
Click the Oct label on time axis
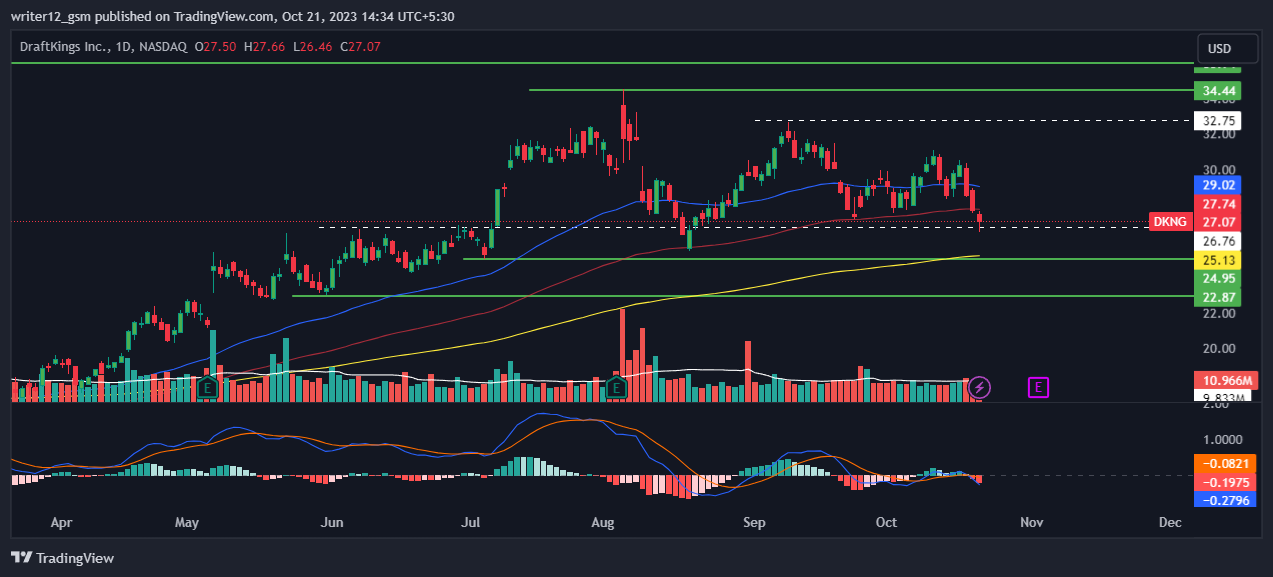coord(886,522)
